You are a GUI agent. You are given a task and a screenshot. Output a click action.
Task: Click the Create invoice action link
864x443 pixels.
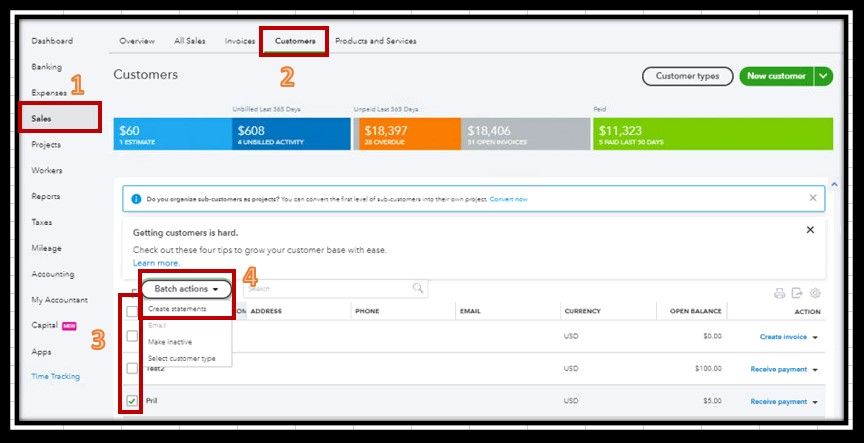(783, 337)
